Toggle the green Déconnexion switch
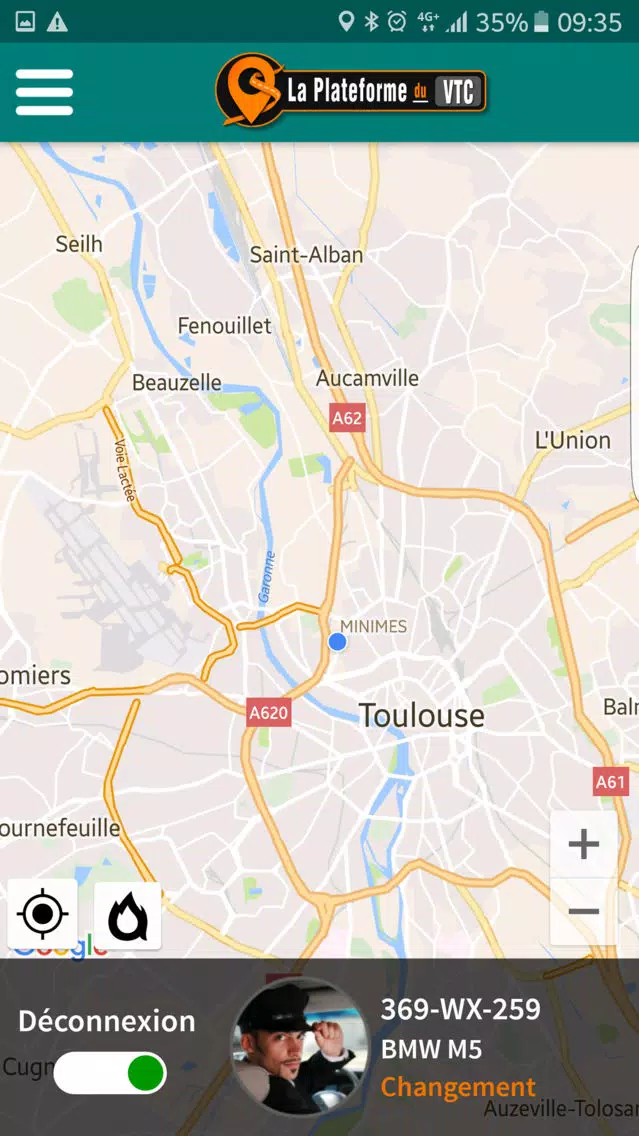The width and height of the screenshot is (639, 1136). (110, 1073)
